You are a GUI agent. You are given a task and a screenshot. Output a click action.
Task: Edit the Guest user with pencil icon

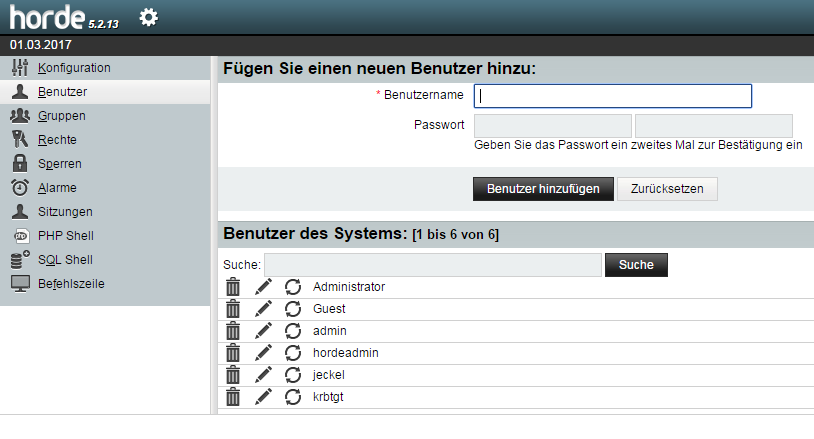[263, 309]
